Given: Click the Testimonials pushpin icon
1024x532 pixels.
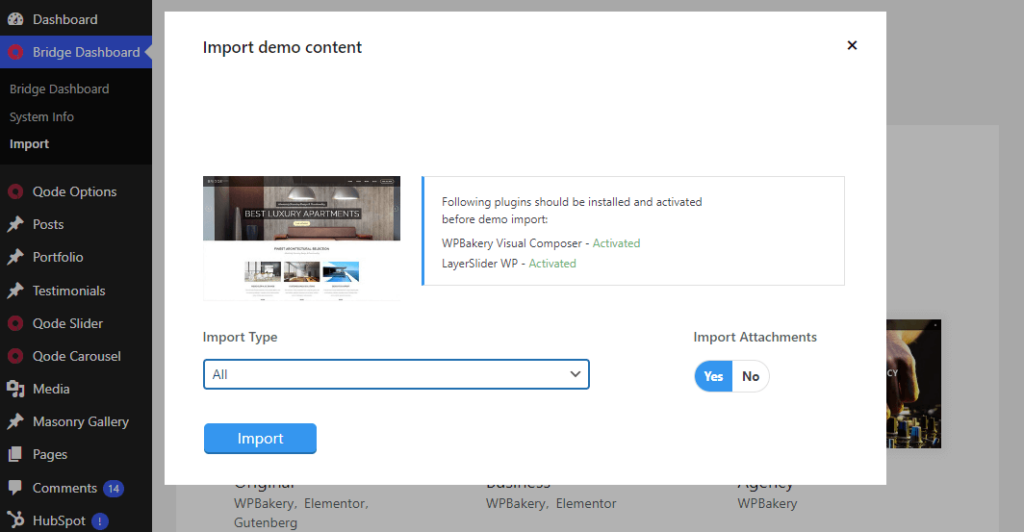Looking at the screenshot, I should 15,290.
